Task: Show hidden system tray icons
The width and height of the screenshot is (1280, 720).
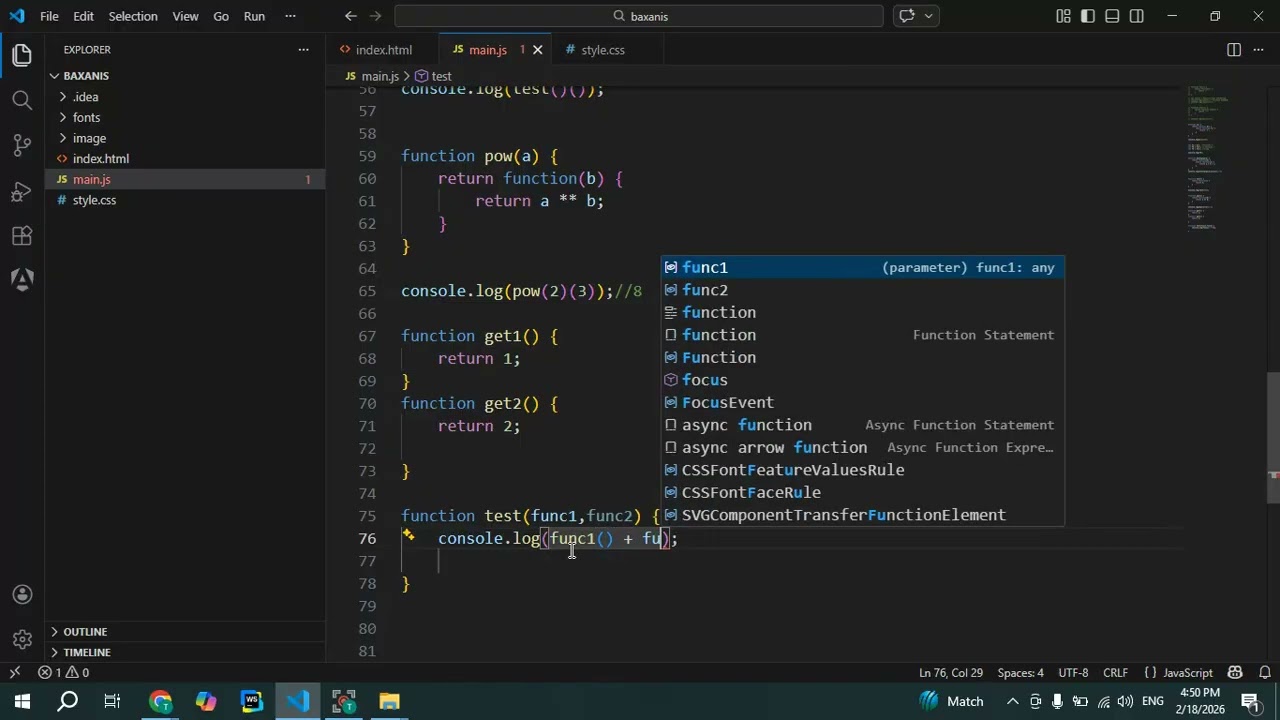Action: click(x=1012, y=701)
